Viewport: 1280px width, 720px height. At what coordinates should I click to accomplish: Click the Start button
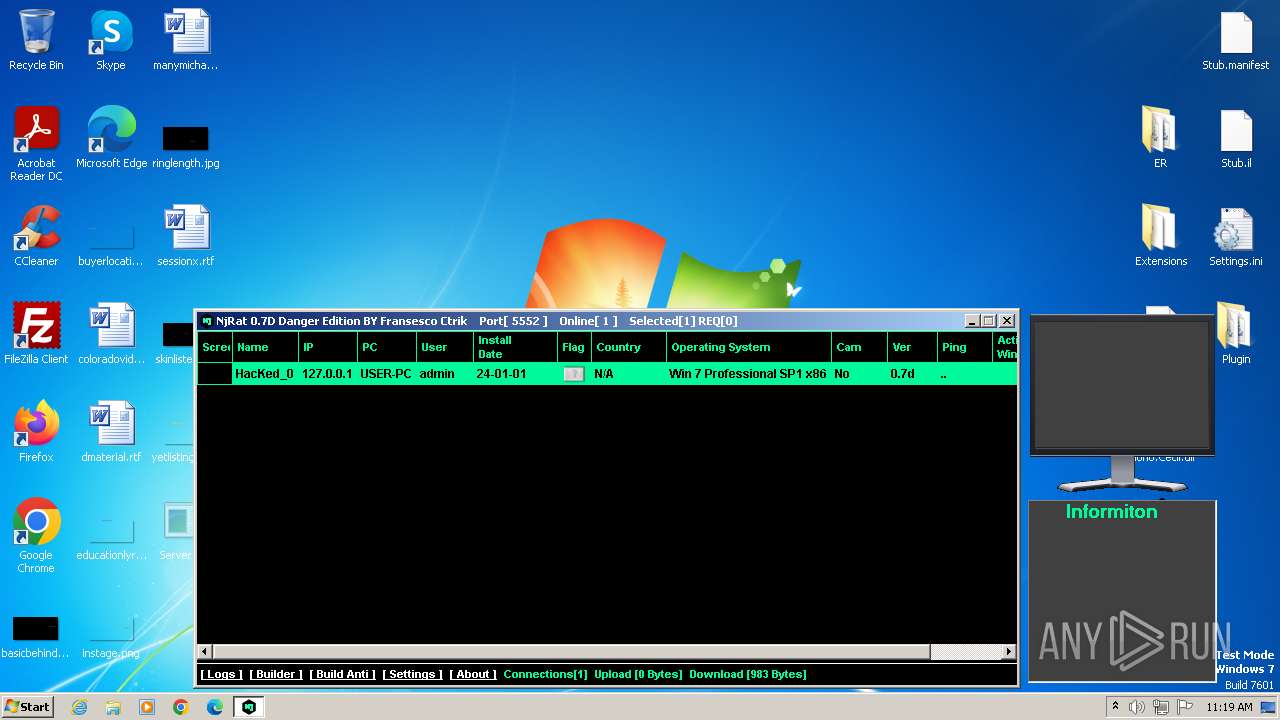click(x=28, y=707)
